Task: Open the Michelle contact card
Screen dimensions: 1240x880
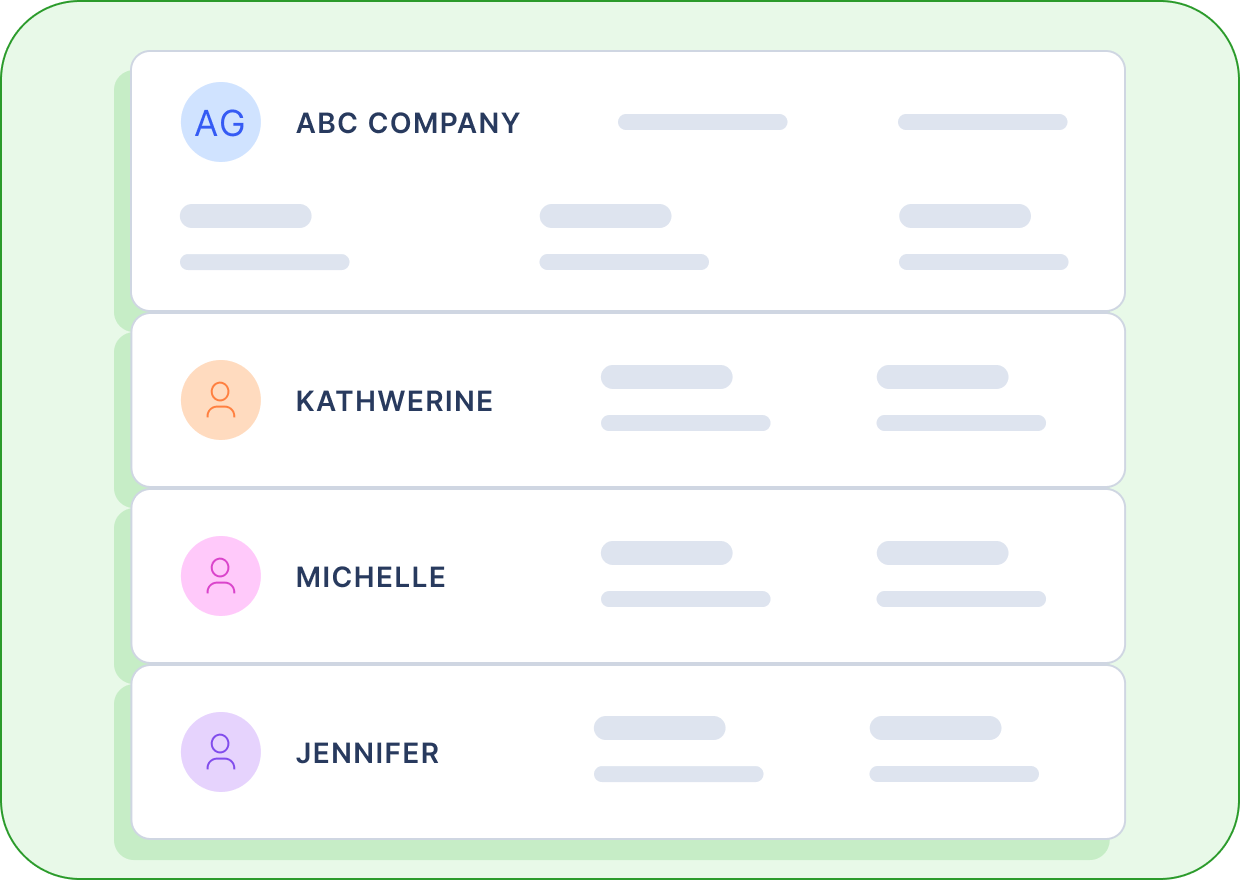Action: (x=628, y=576)
